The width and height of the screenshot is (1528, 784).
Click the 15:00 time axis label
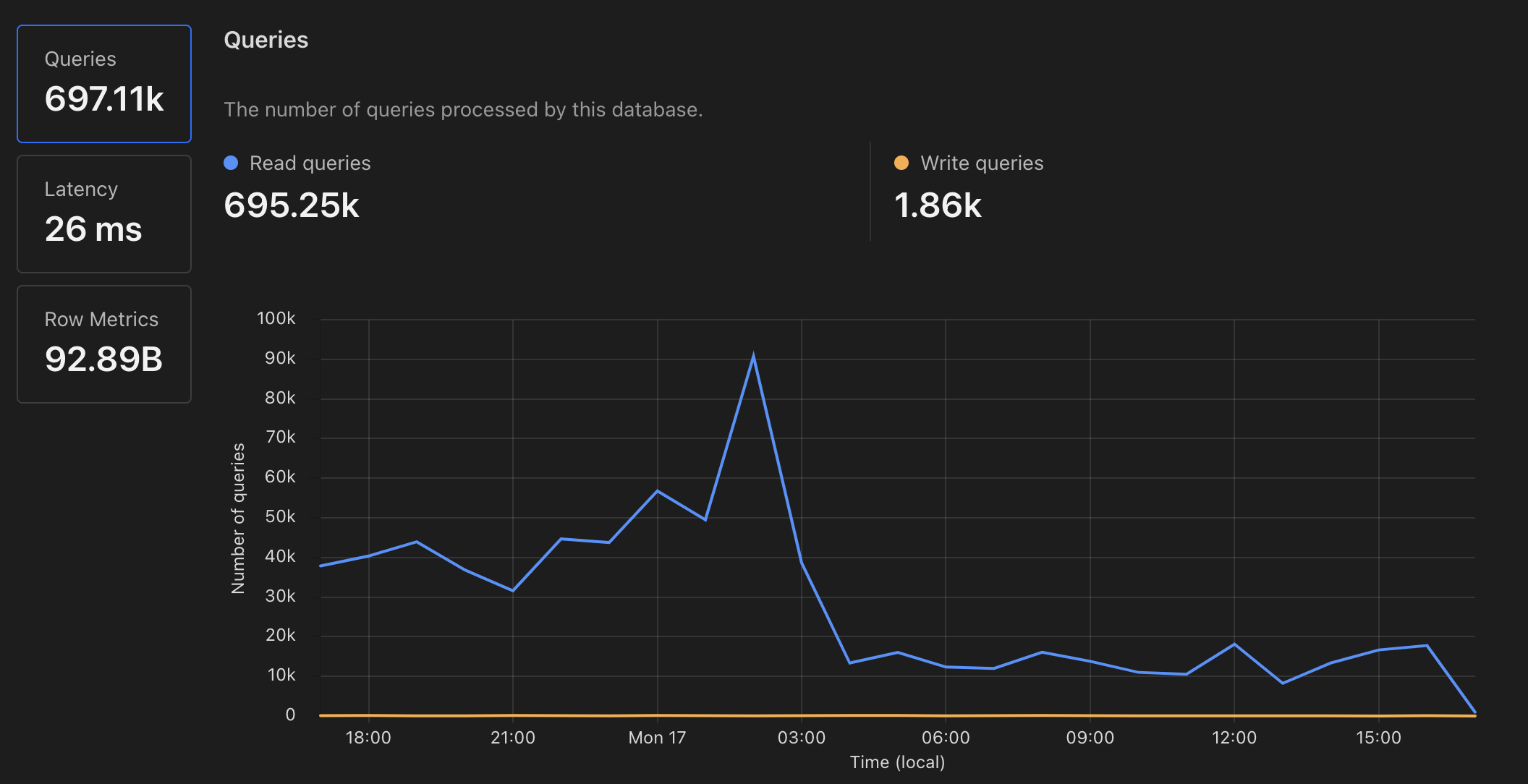(1378, 738)
